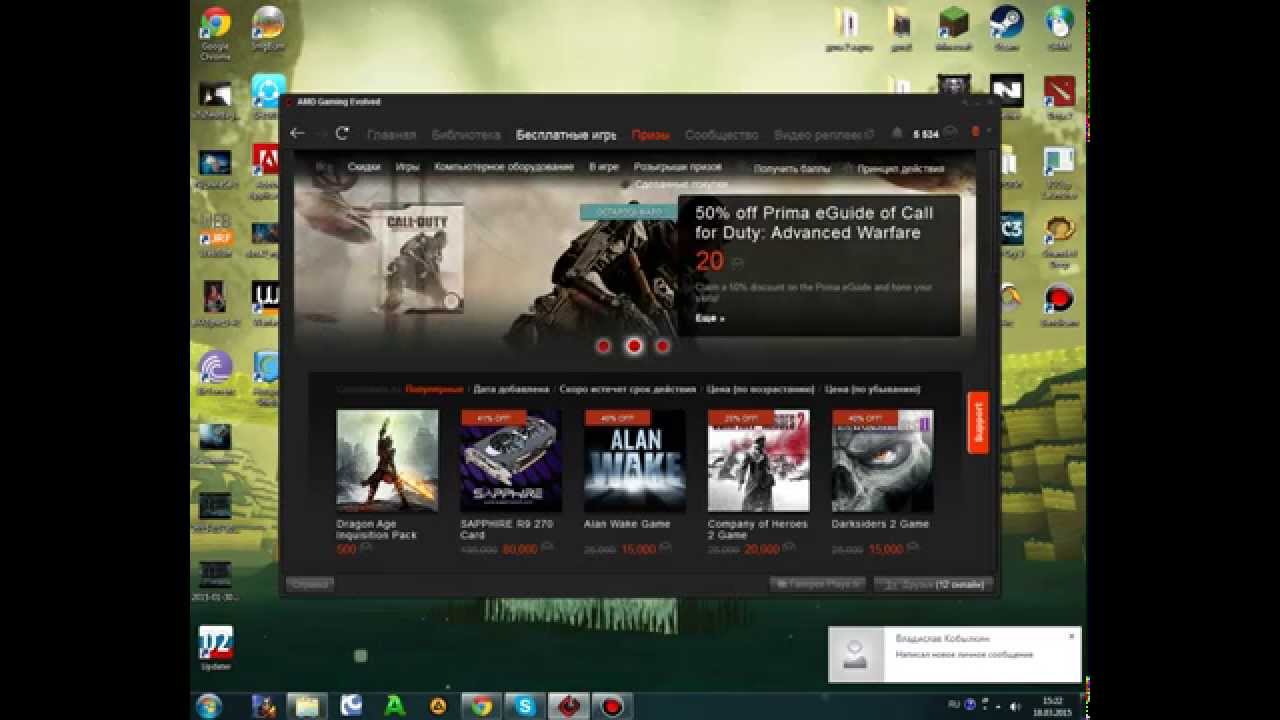Viewport: 1280px width, 720px height.
Task: Switch to Бесплатные игры tab
Action: (x=566, y=135)
